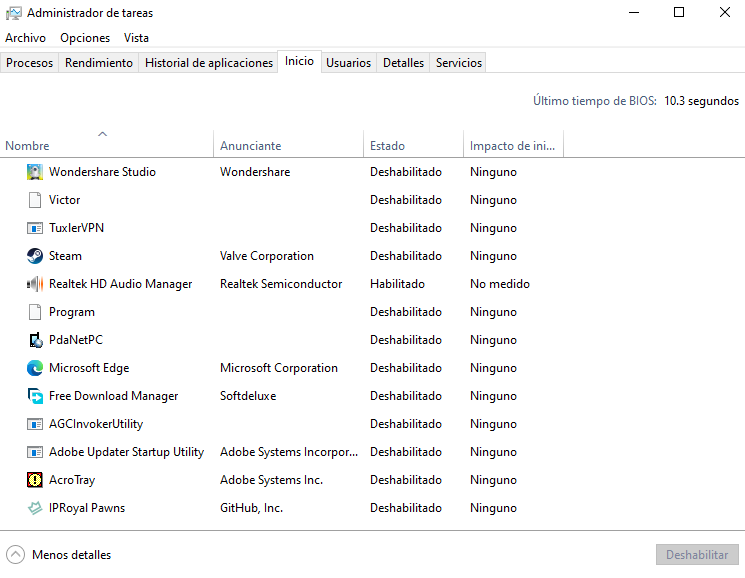Viewport: 745px width, 578px height.
Task: Open the Vista menu
Action: pyautogui.click(x=136, y=38)
